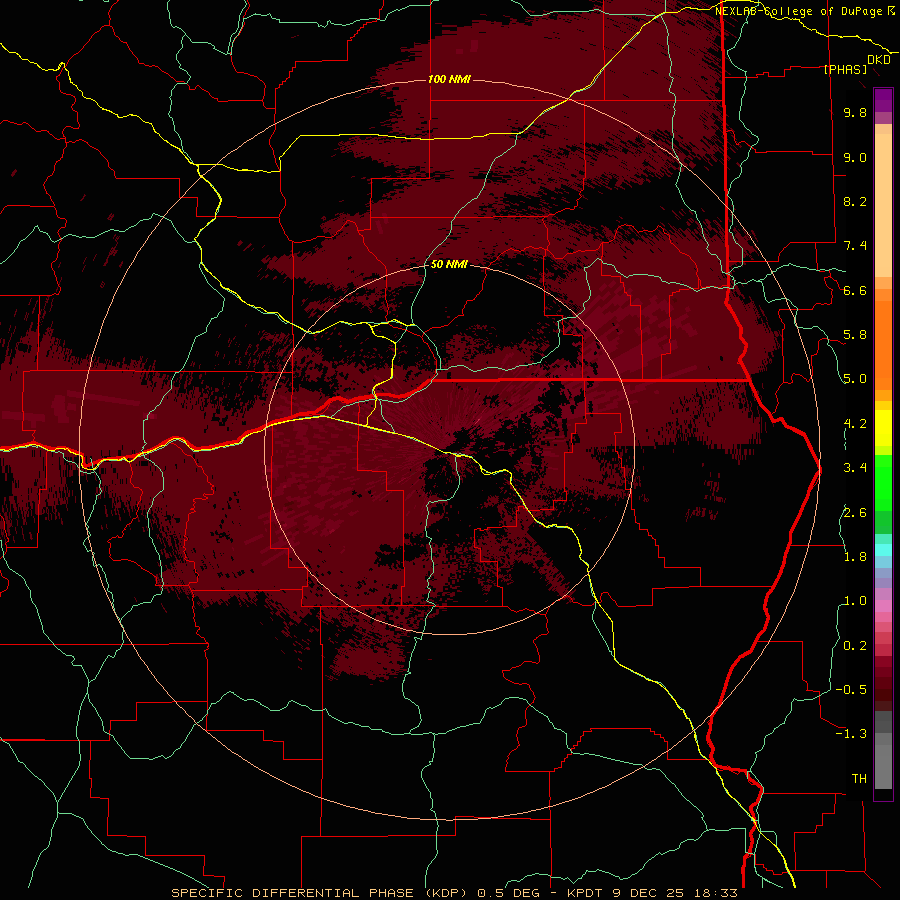Click the 4.2 color scale value
Screen dimensions: 900x900
pyautogui.click(x=855, y=424)
